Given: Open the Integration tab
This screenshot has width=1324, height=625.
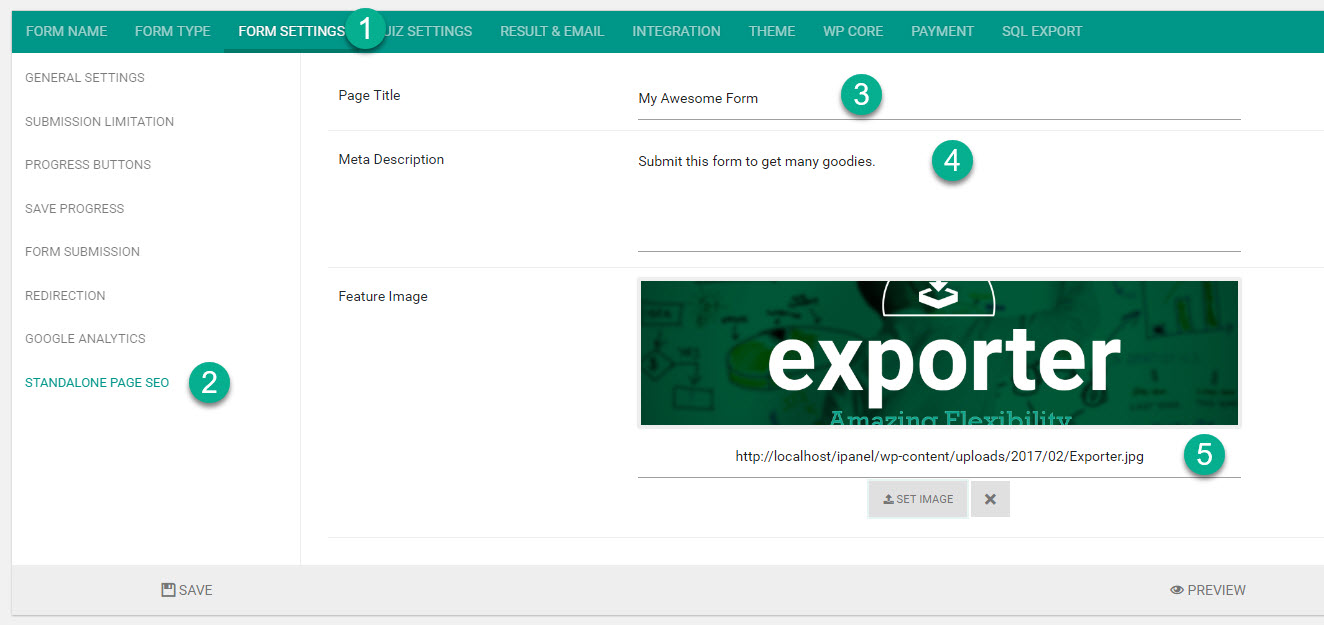Looking at the screenshot, I should tap(676, 31).
